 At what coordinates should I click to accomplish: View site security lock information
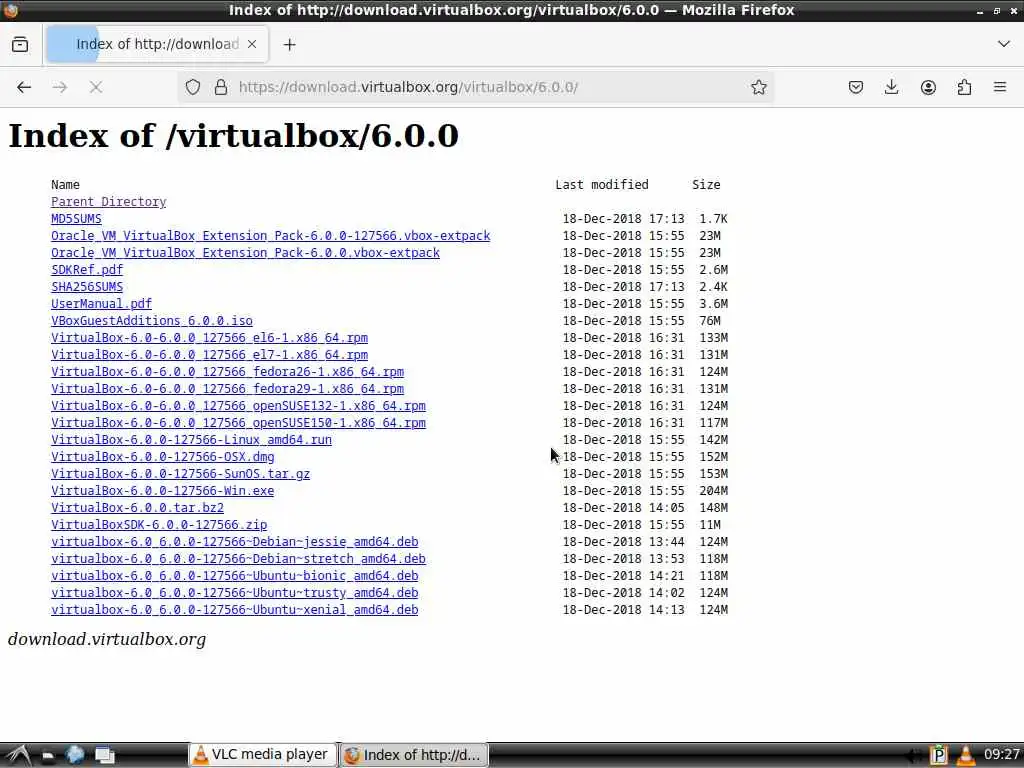(221, 87)
